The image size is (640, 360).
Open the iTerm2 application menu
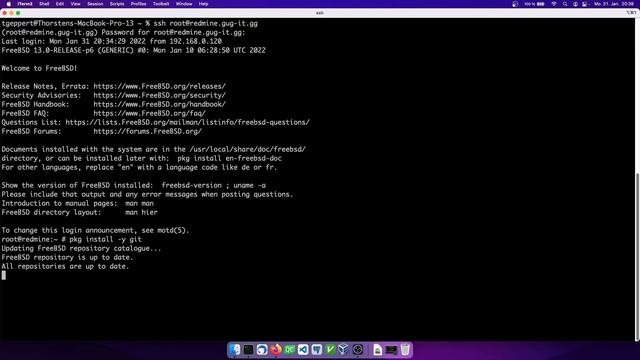point(25,4)
